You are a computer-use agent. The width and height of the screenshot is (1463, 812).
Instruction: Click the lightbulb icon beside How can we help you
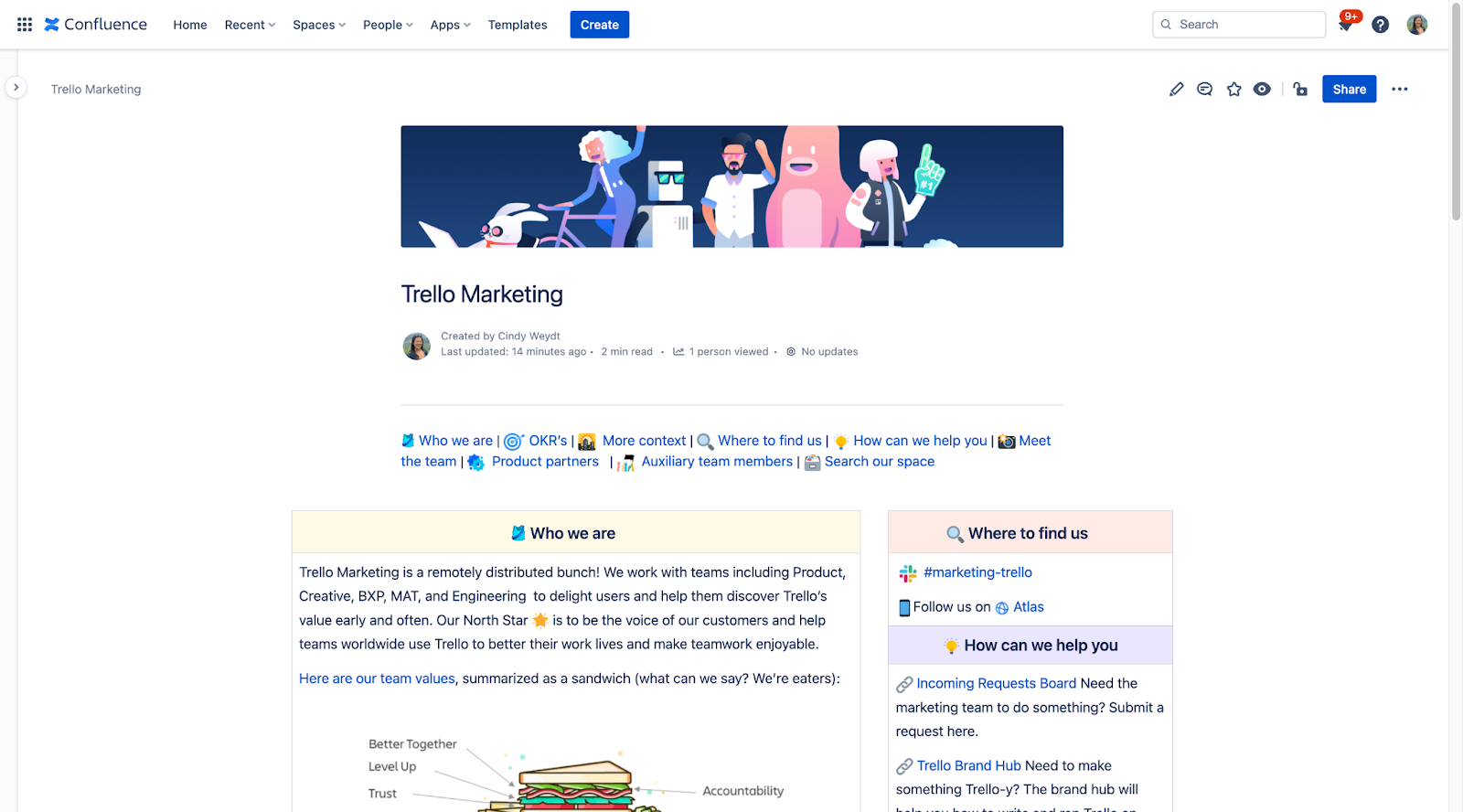pyautogui.click(x=841, y=442)
